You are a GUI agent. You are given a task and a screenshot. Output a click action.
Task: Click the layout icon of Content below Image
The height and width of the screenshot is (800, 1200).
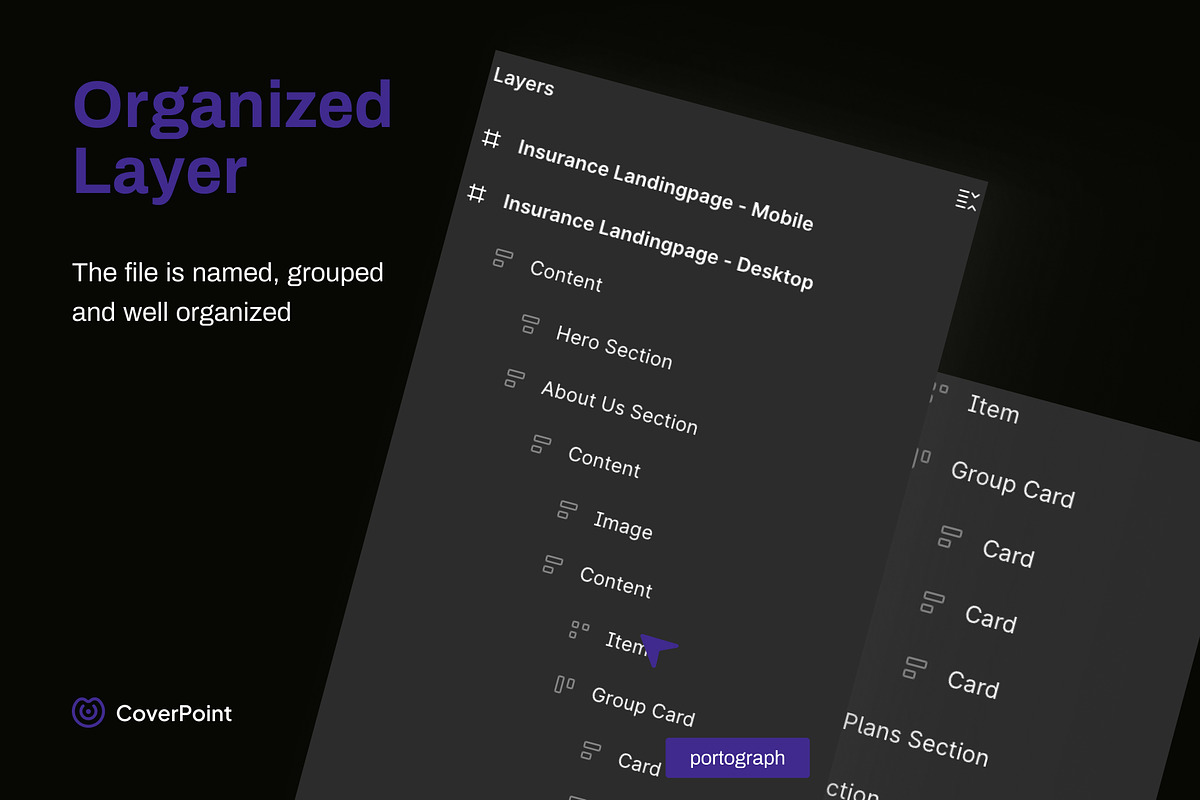click(553, 564)
